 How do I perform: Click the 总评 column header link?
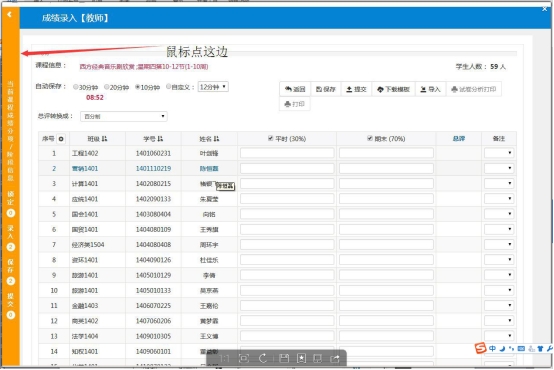tap(459, 139)
